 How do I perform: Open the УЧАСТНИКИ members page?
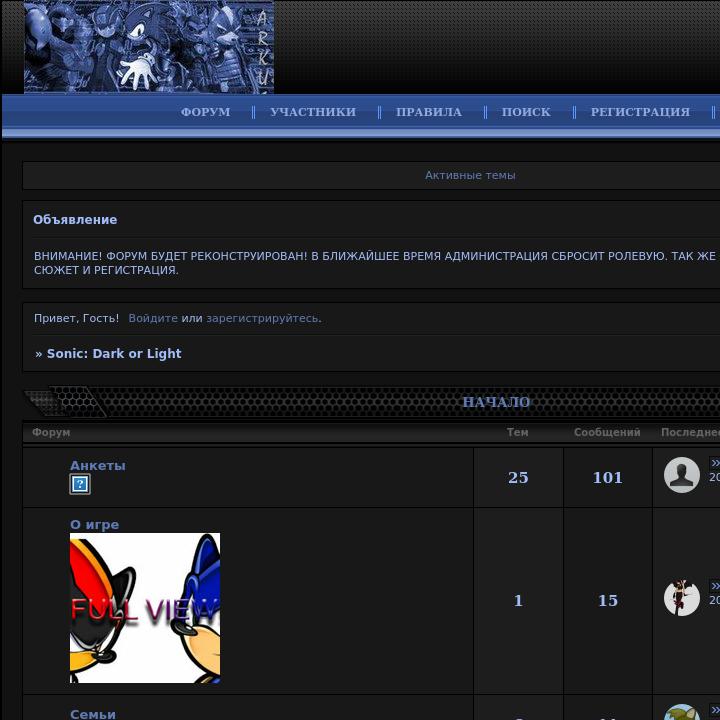(313, 112)
